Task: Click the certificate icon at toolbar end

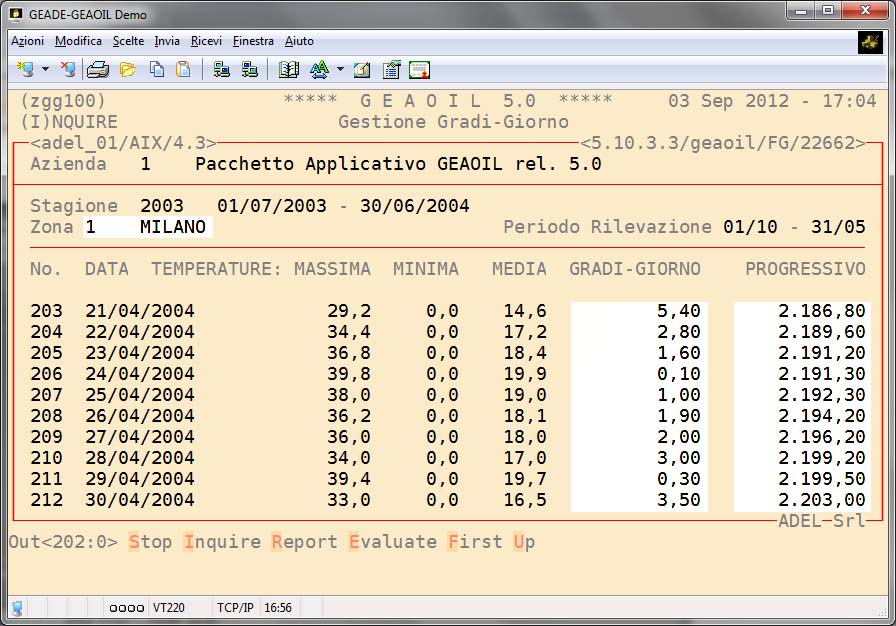Action: click(x=419, y=70)
